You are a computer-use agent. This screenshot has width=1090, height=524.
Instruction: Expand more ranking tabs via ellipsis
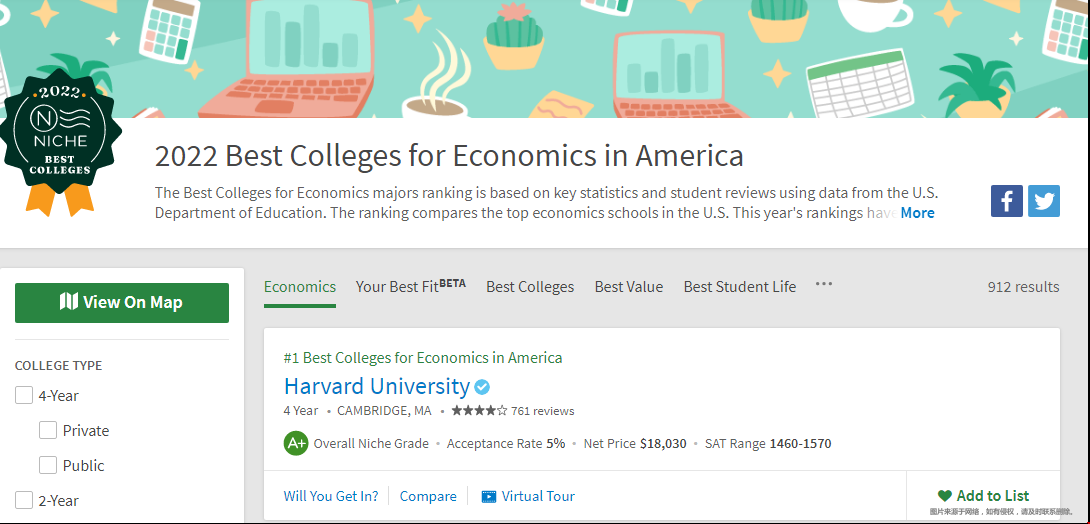pos(823,284)
